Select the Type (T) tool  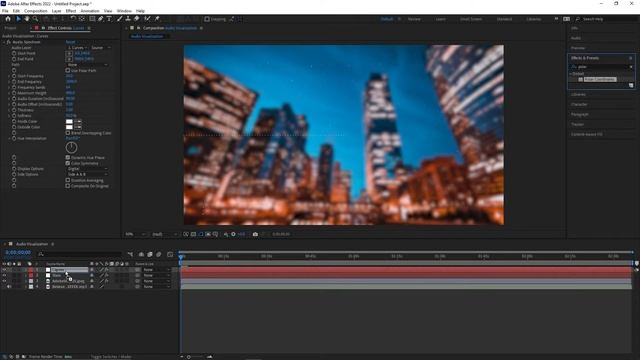click(x=109, y=19)
